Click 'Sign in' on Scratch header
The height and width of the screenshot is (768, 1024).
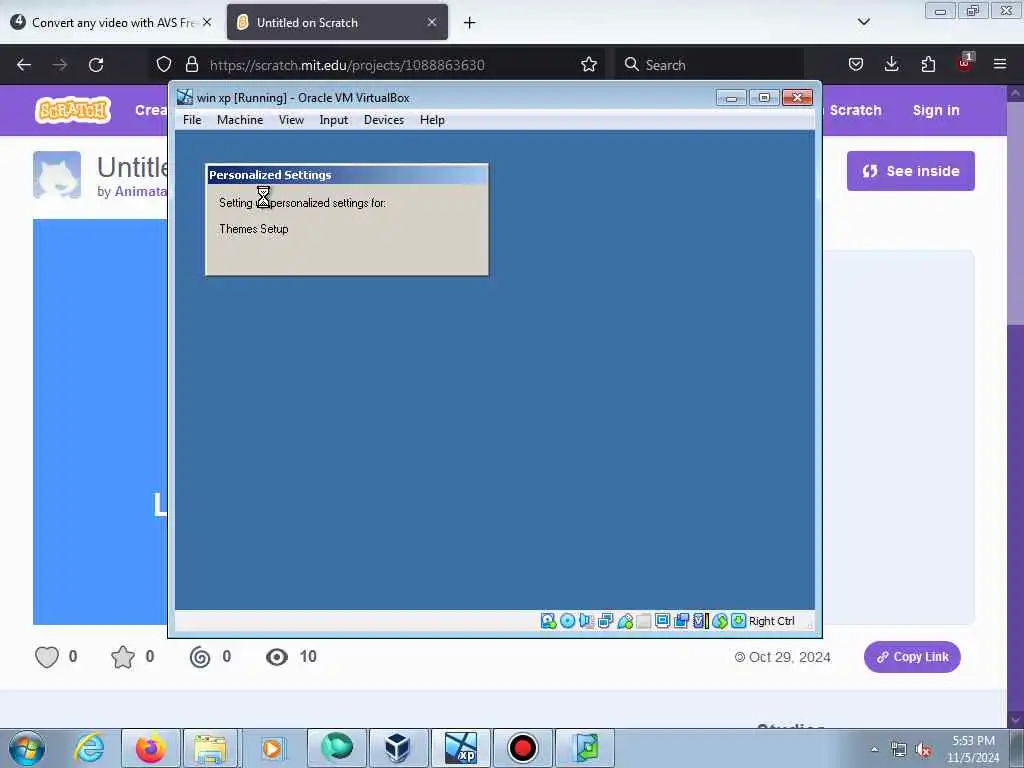pos(936,110)
